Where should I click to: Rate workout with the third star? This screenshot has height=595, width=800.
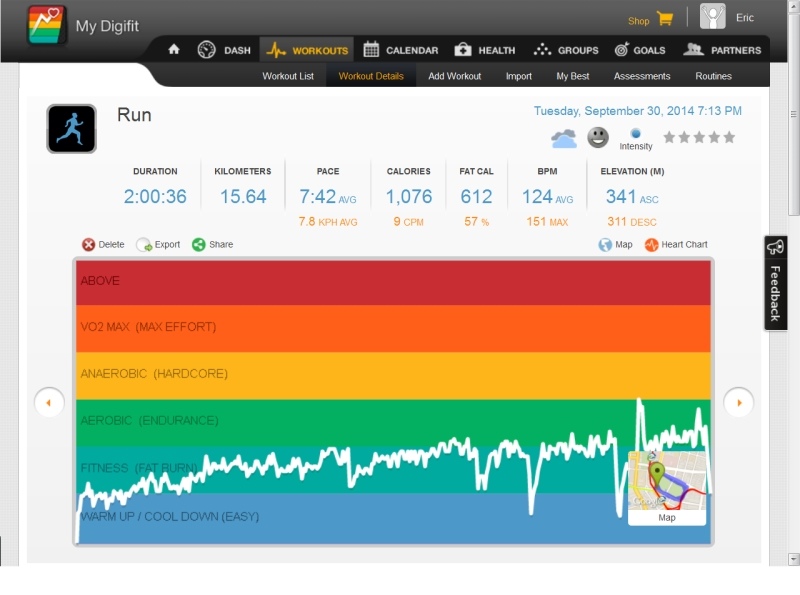(699, 137)
